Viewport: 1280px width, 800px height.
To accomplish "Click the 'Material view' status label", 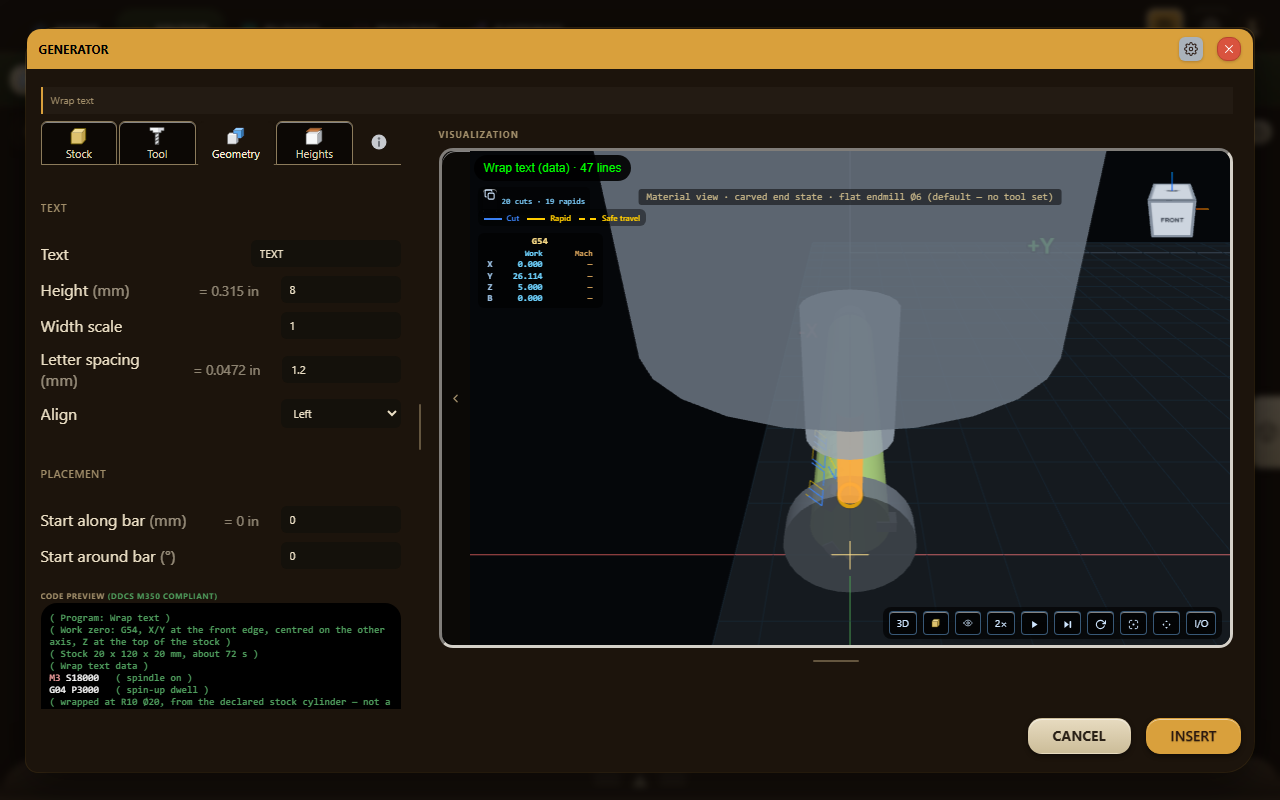I will click(850, 197).
